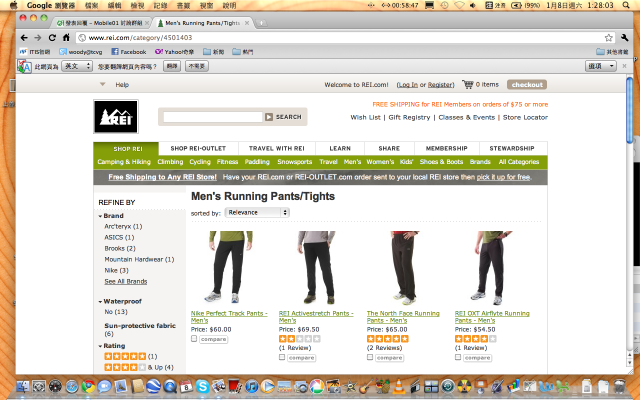Open the sorted by Relevance dropdown

click(257, 213)
